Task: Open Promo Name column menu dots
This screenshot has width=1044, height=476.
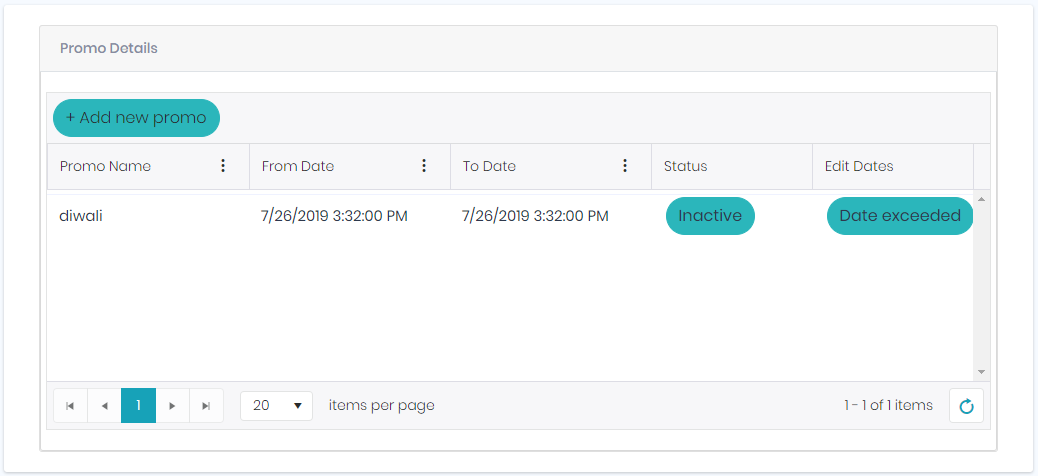Action: click(x=223, y=166)
